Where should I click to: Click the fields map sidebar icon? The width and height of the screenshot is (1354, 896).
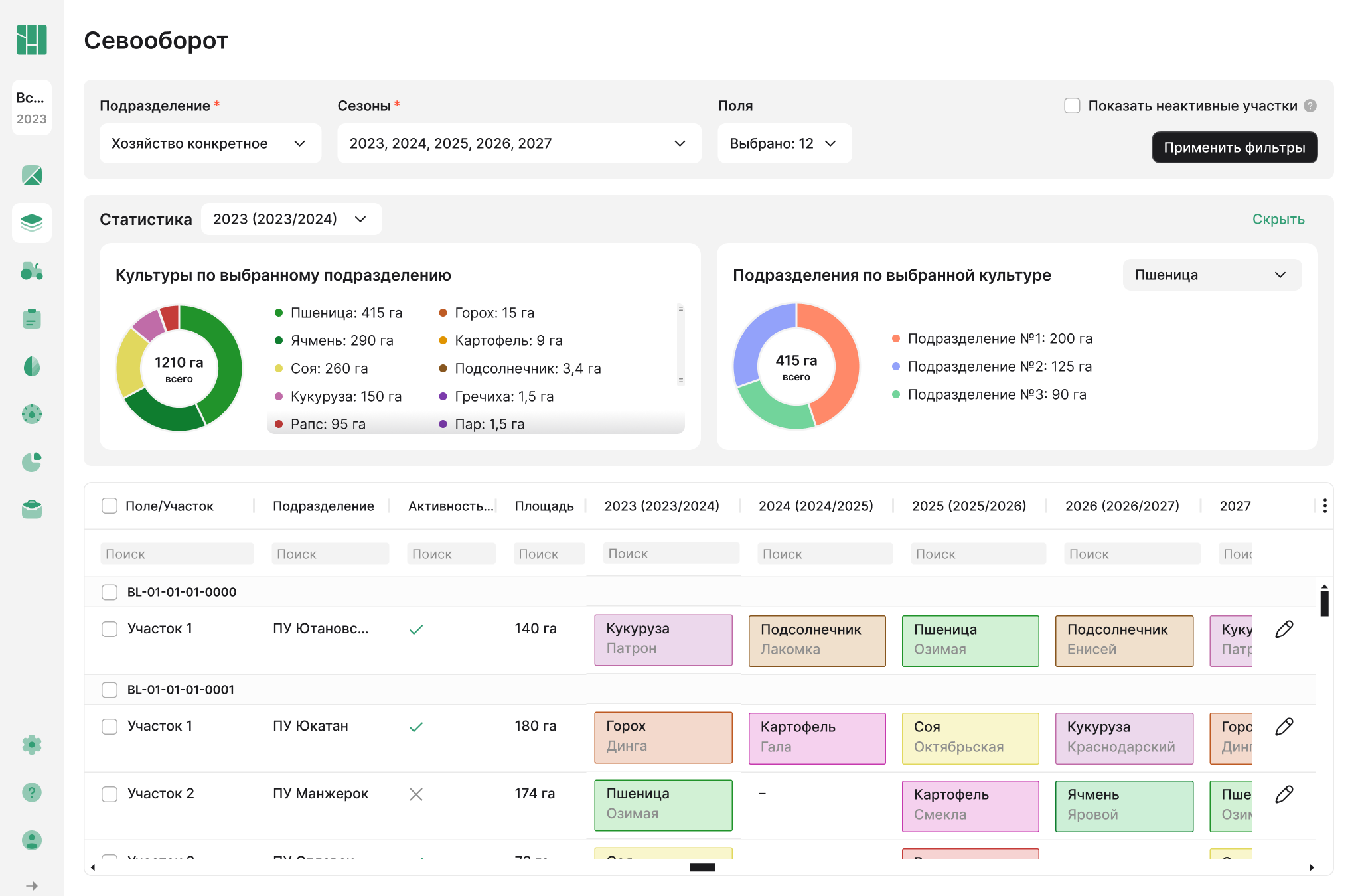[31, 175]
